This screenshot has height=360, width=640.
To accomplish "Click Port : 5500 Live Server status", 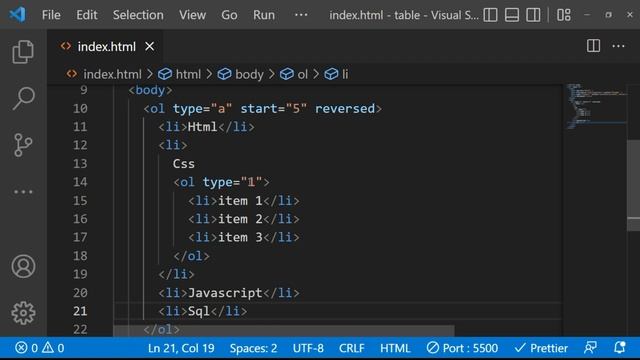I will pyautogui.click(x=462, y=348).
